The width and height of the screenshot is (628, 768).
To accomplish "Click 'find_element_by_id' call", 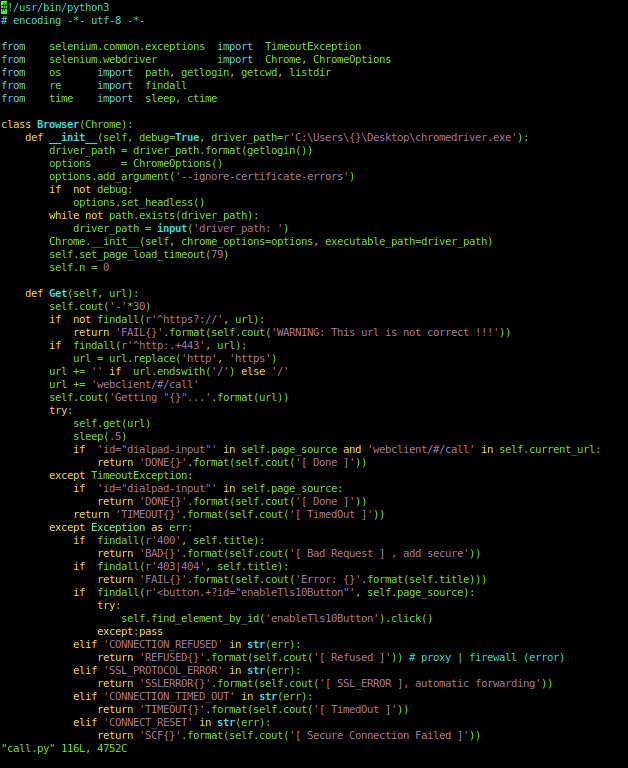I will (205, 619).
